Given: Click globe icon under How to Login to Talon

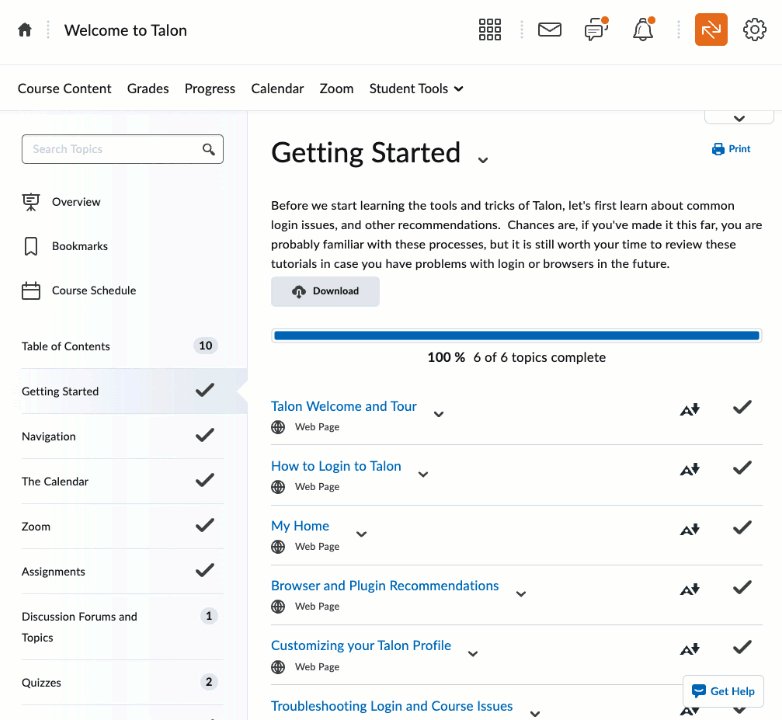Looking at the screenshot, I should click(278, 487).
